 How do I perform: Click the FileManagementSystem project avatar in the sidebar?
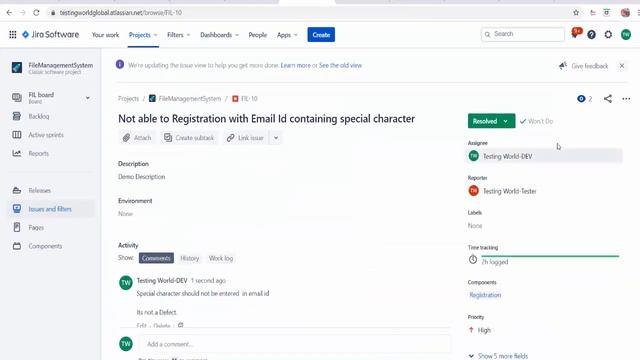(17, 67)
